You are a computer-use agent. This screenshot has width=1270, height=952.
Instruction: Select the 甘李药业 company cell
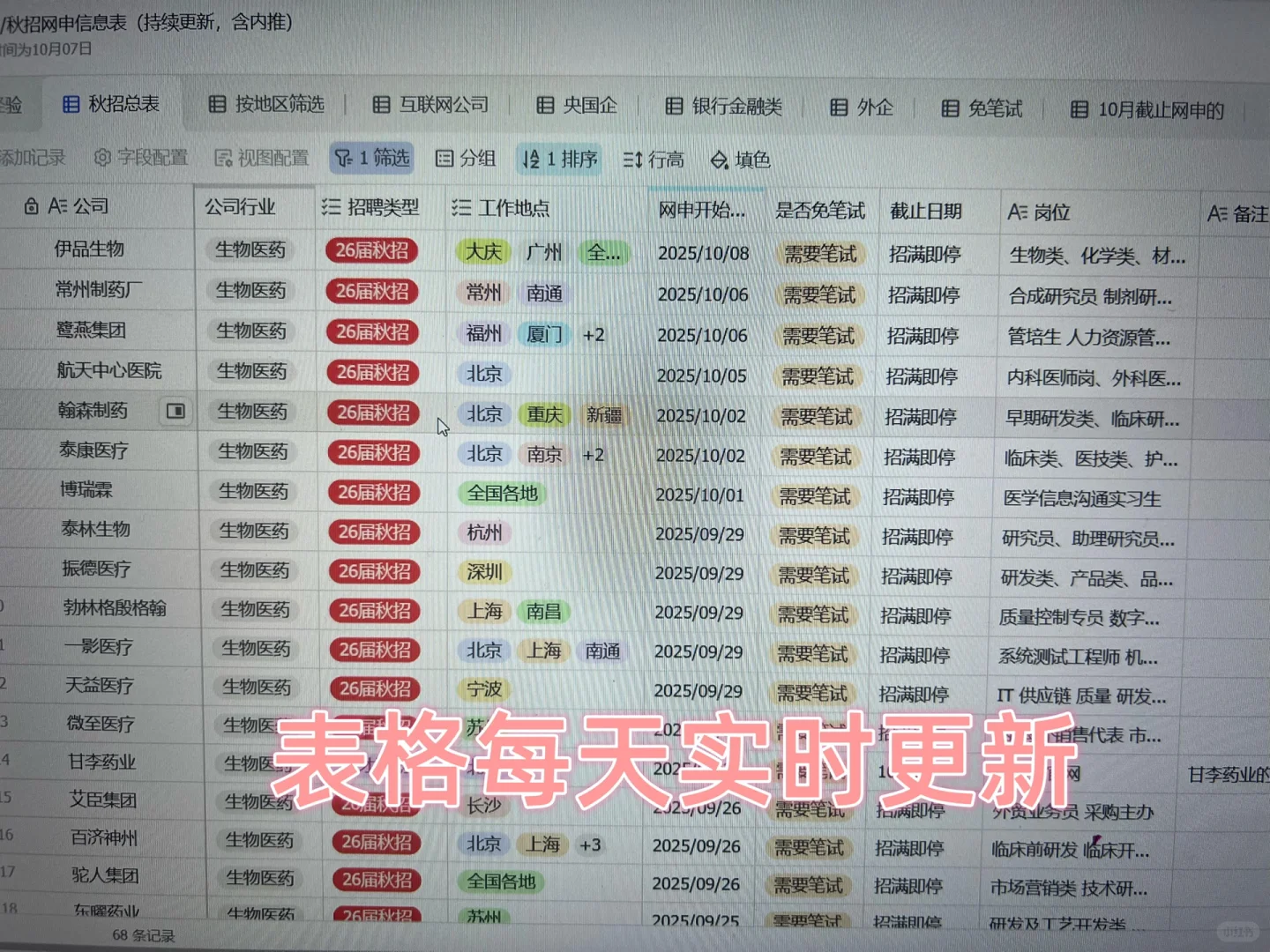tap(102, 762)
